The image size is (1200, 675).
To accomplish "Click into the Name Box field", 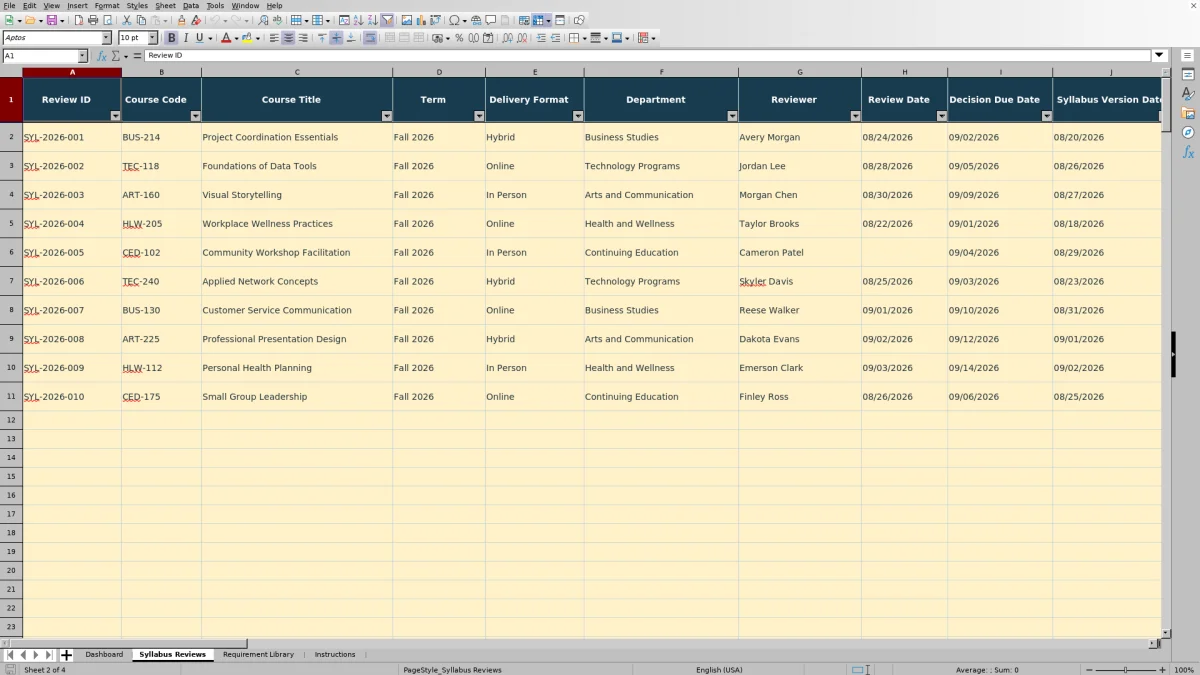I will click(x=39, y=56).
